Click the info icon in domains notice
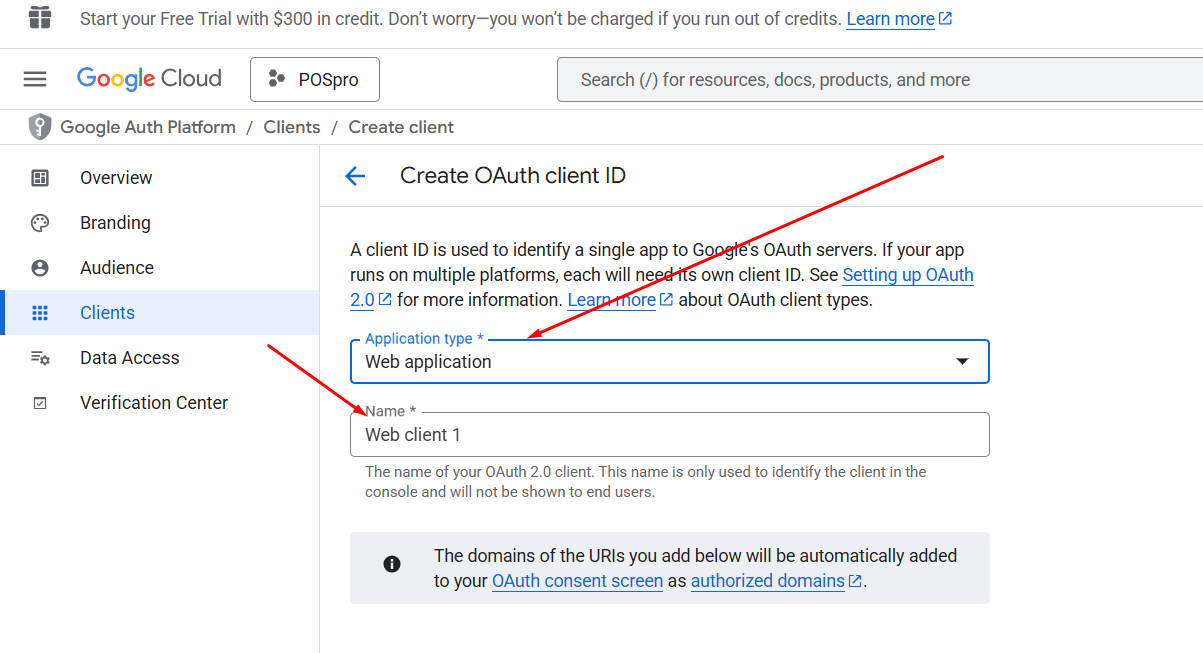The width and height of the screenshot is (1203, 653). click(x=392, y=564)
